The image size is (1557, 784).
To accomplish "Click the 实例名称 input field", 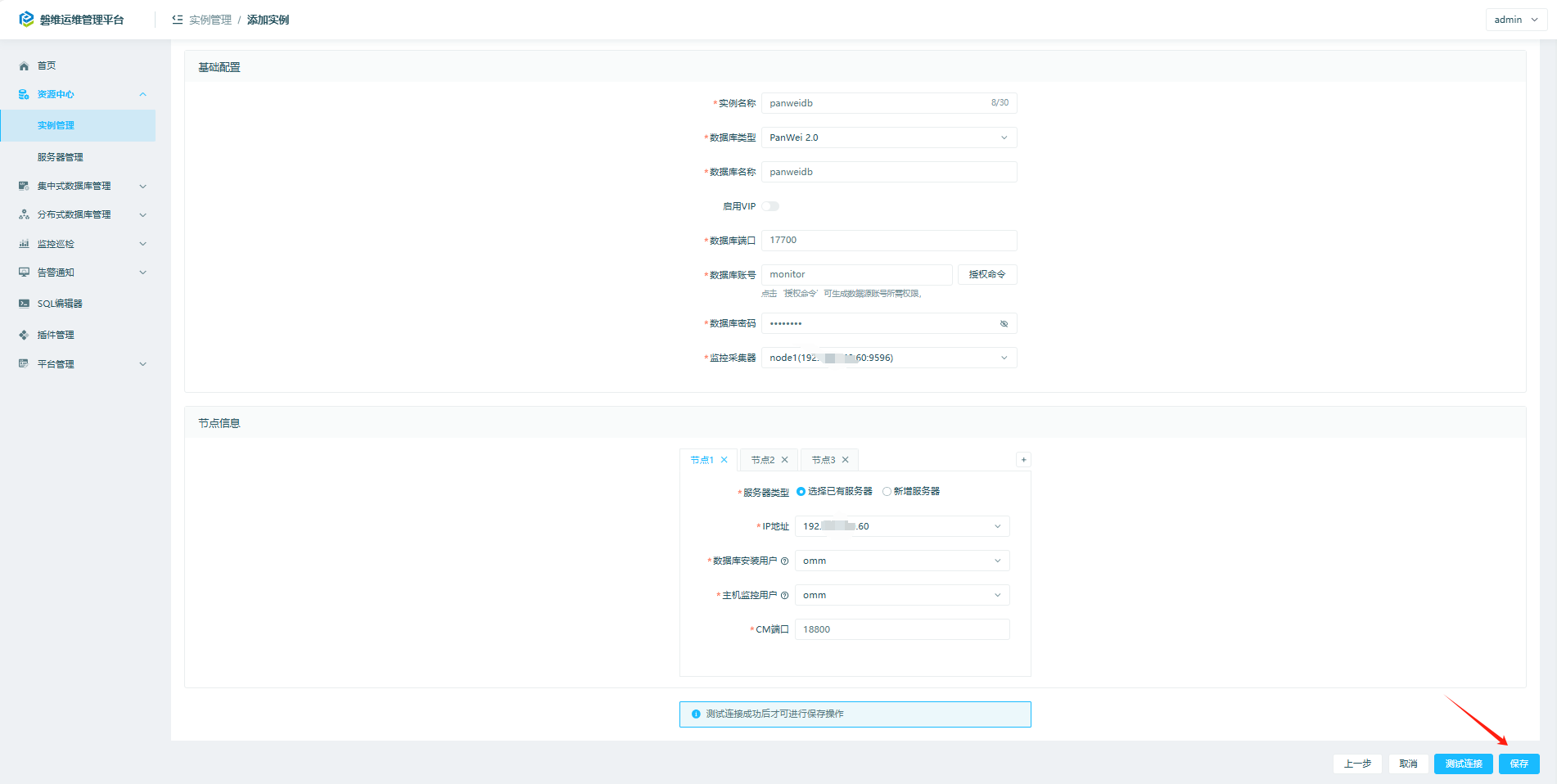I will [889, 103].
